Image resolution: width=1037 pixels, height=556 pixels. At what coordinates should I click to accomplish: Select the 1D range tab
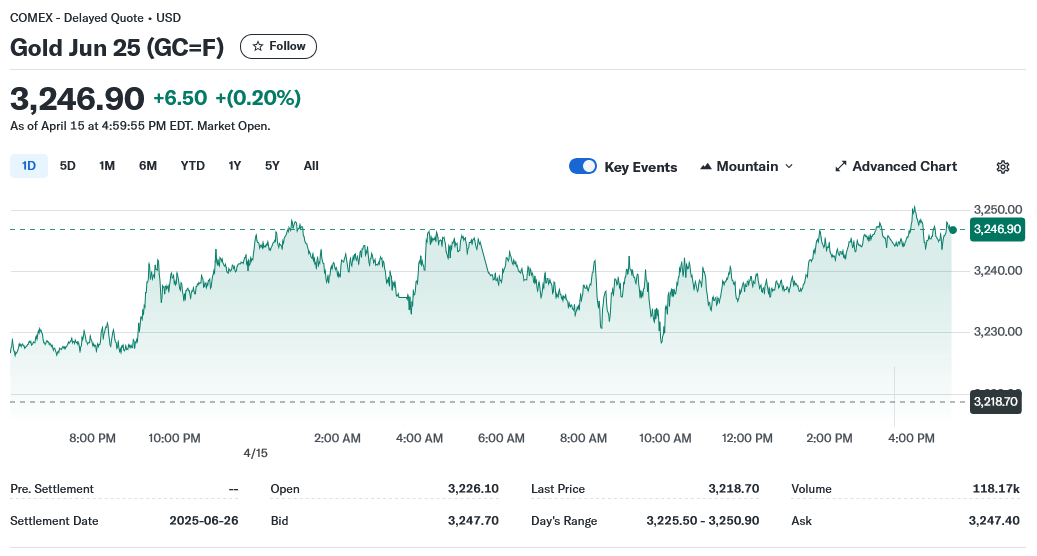click(28, 166)
